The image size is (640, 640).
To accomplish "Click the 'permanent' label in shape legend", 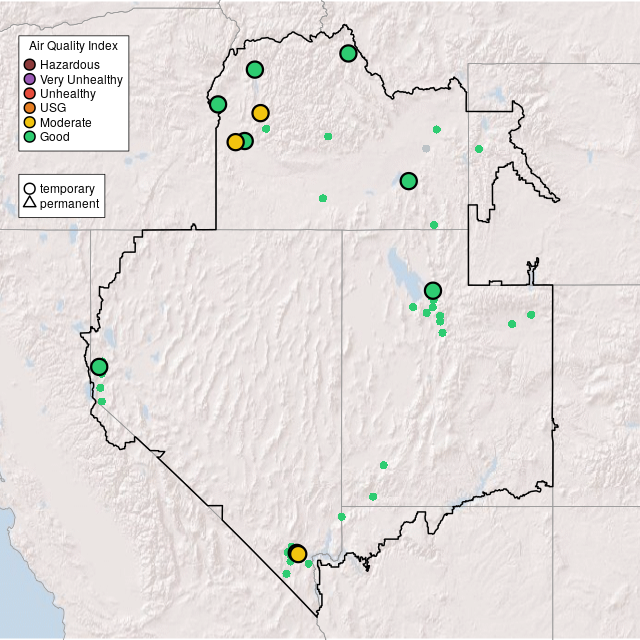I will click(69, 203).
